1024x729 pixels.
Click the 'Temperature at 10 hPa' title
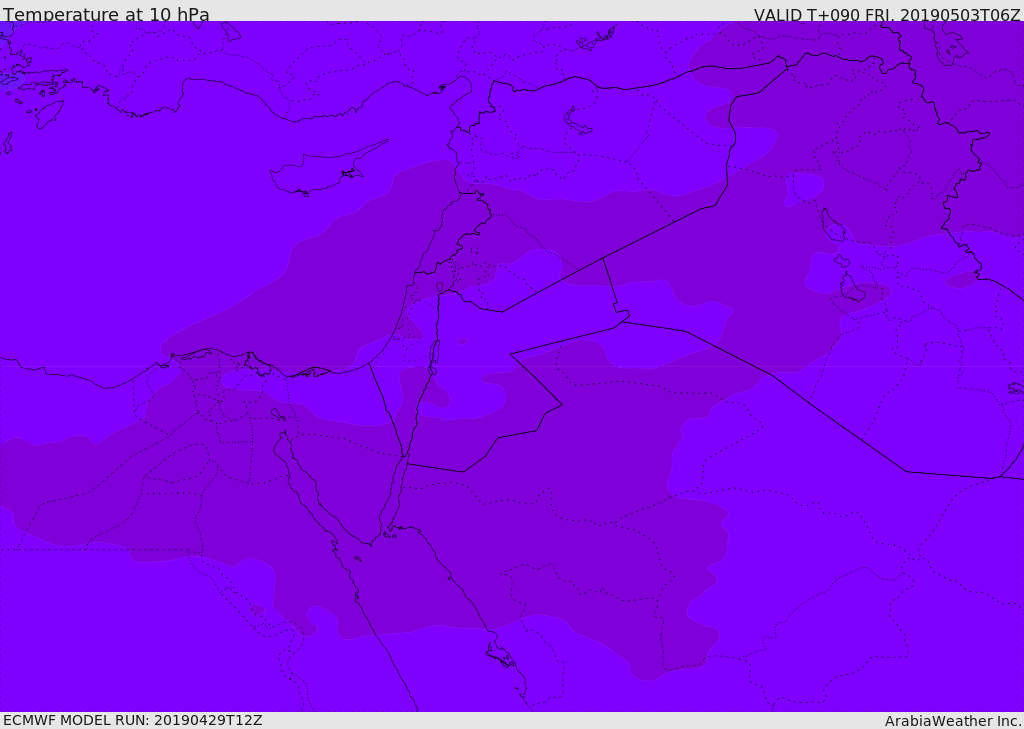(x=106, y=14)
